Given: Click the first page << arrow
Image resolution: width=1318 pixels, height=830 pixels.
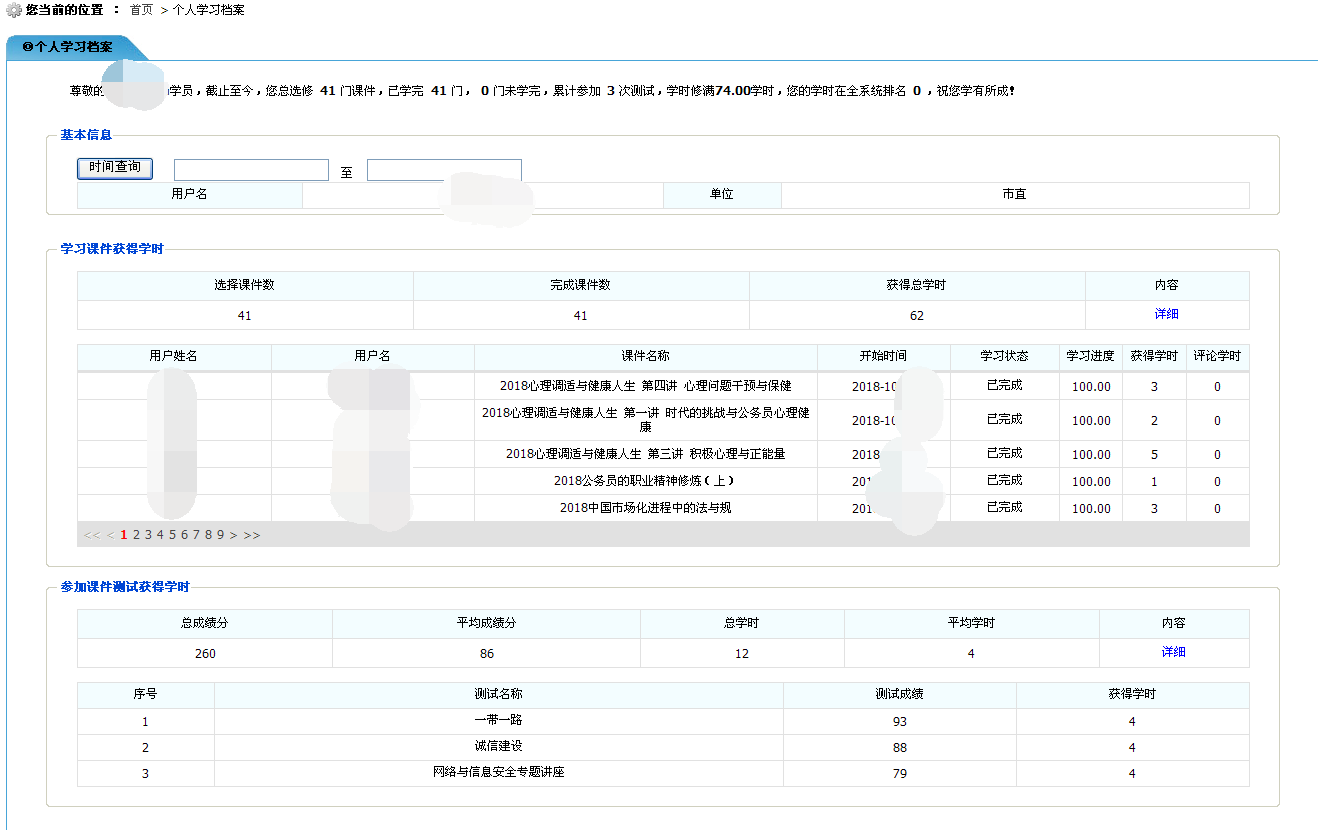Looking at the screenshot, I should (92, 535).
